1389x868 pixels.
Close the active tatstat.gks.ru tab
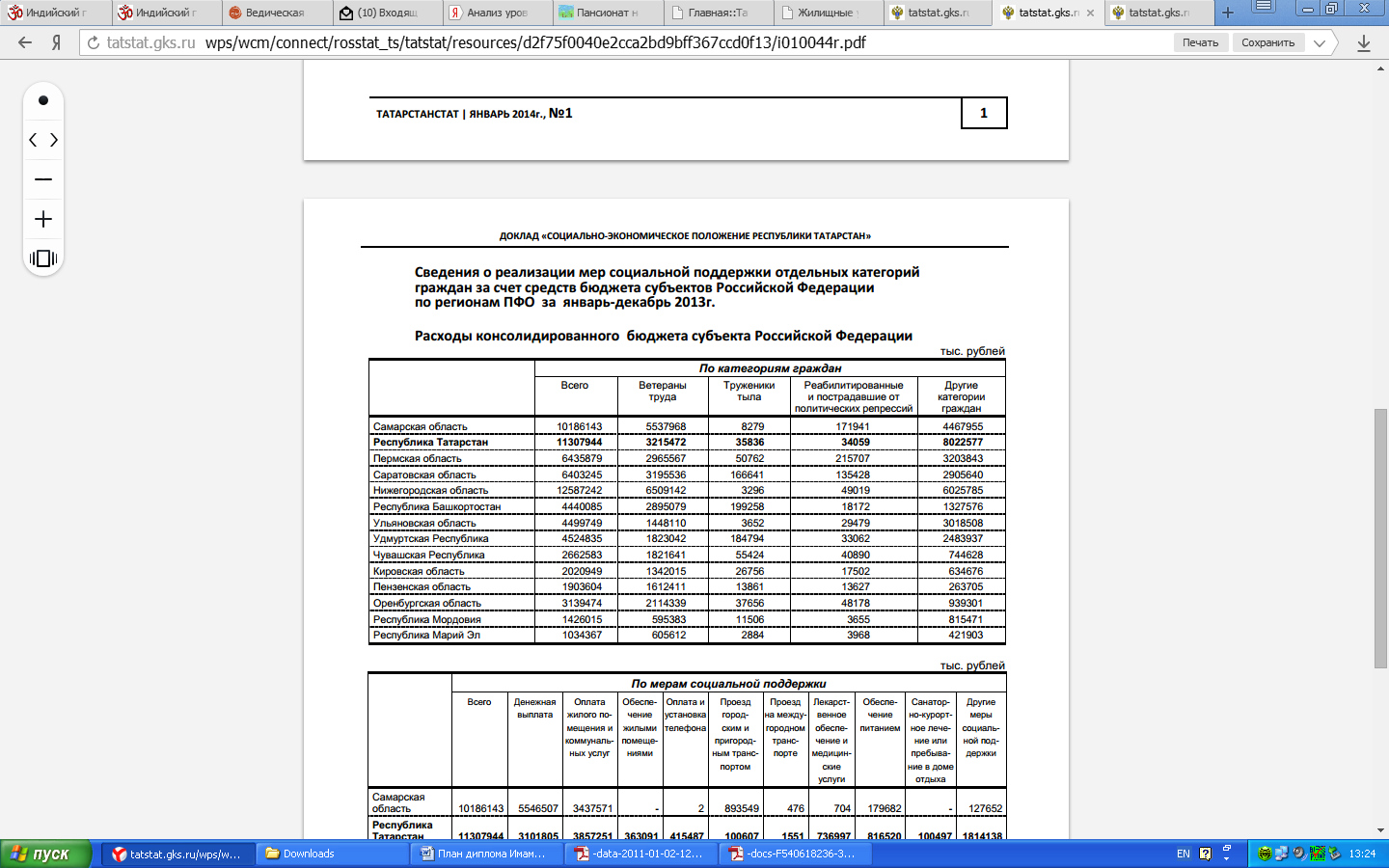1090,13
